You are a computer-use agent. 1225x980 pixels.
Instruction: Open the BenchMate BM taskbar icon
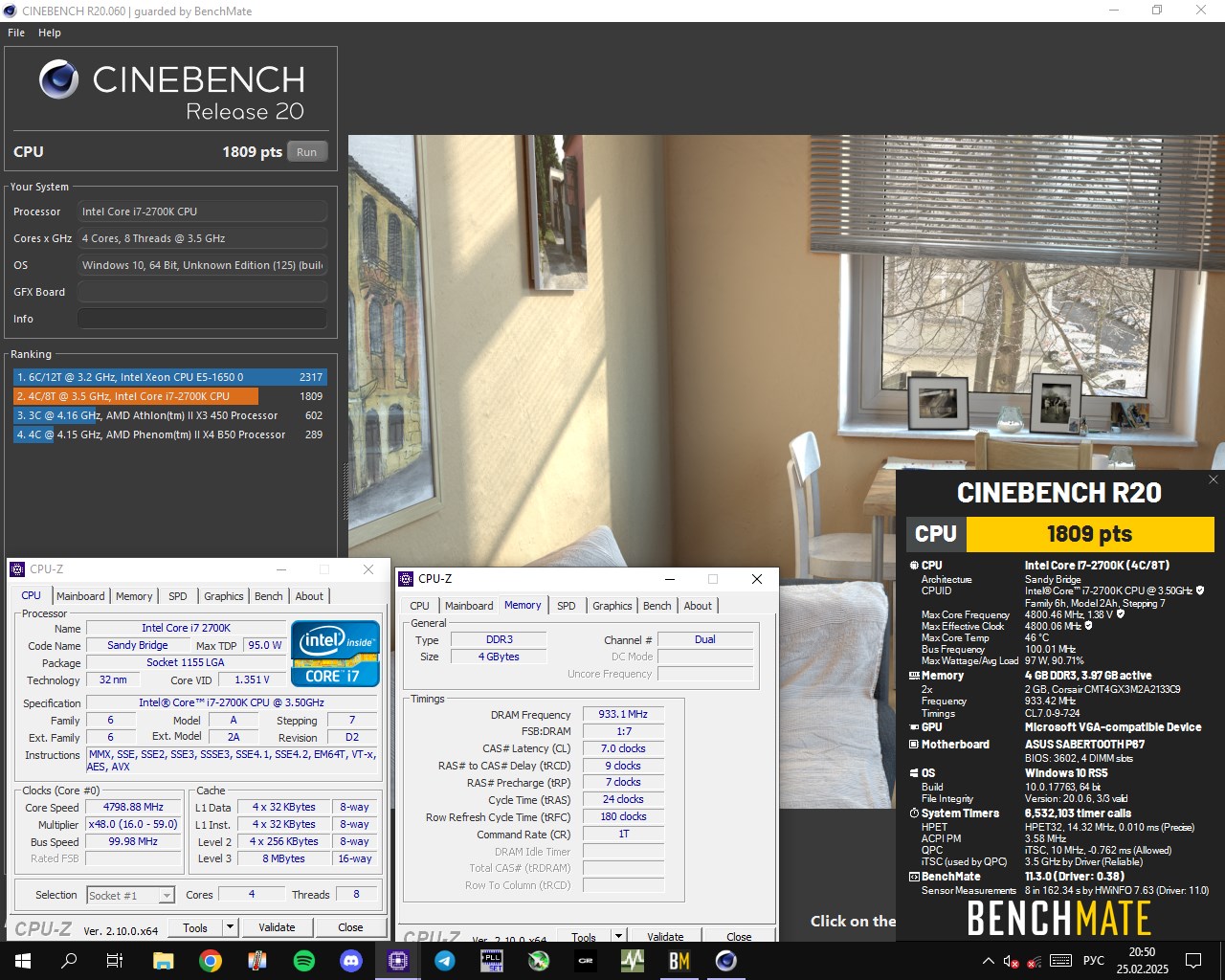click(679, 960)
